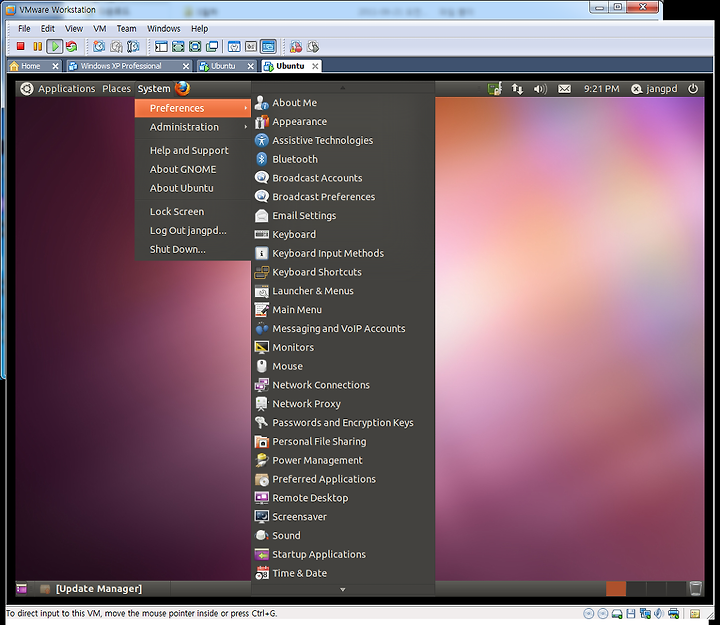Open the Screensaver preferences entry
Image resolution: width=720 pixels, height=625 pixels.
(x=343, y=517)
